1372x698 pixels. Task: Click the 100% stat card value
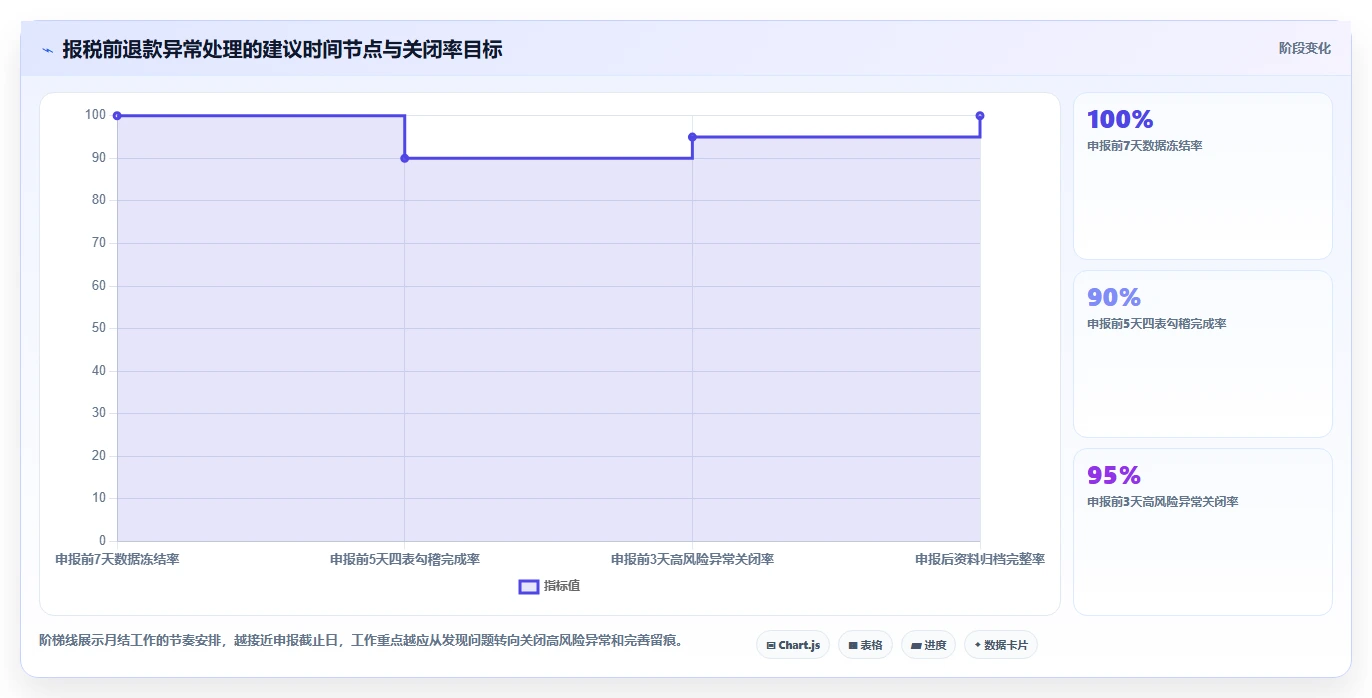pos(1120,120)
